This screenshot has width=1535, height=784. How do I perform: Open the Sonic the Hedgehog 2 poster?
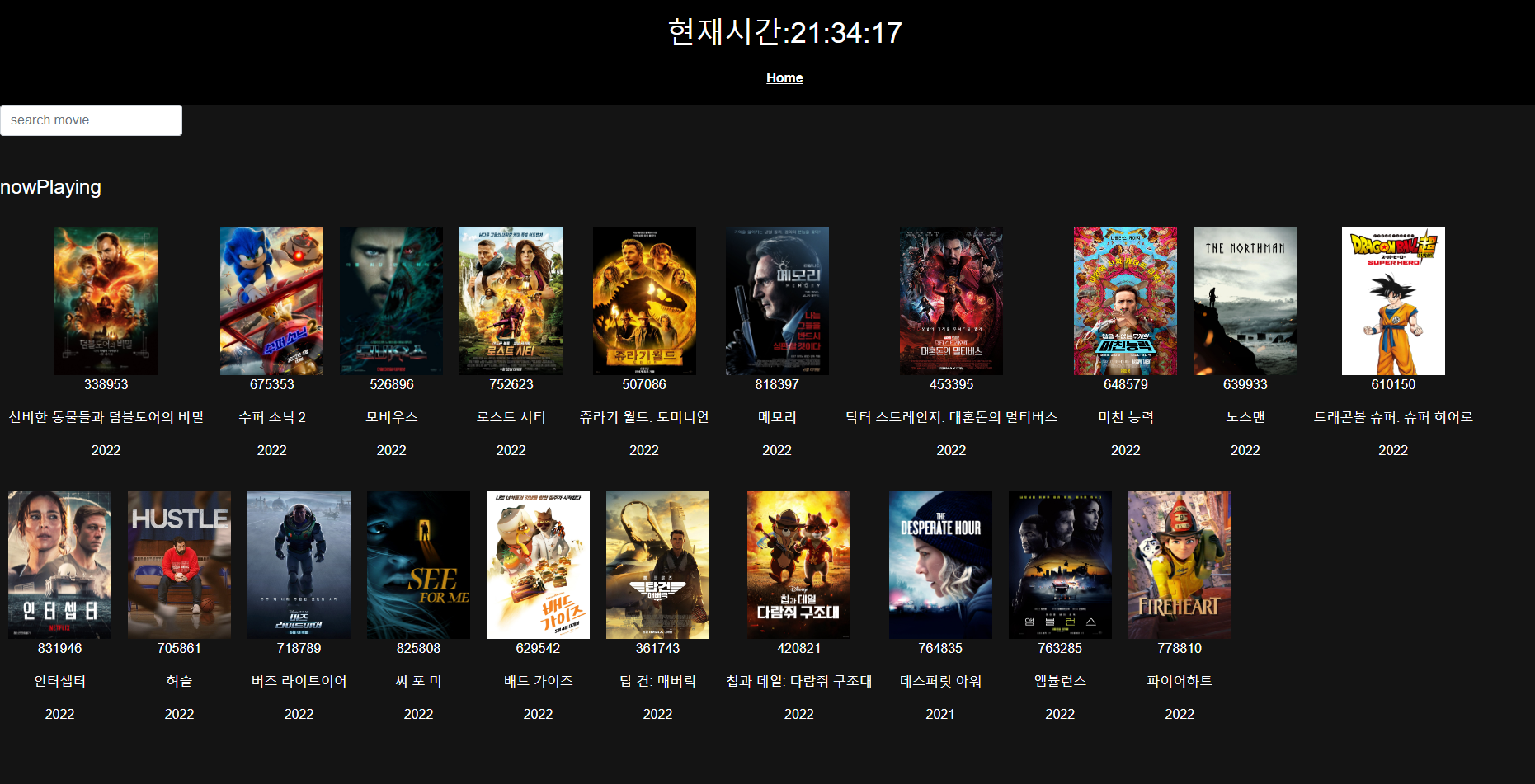point(271,300)
